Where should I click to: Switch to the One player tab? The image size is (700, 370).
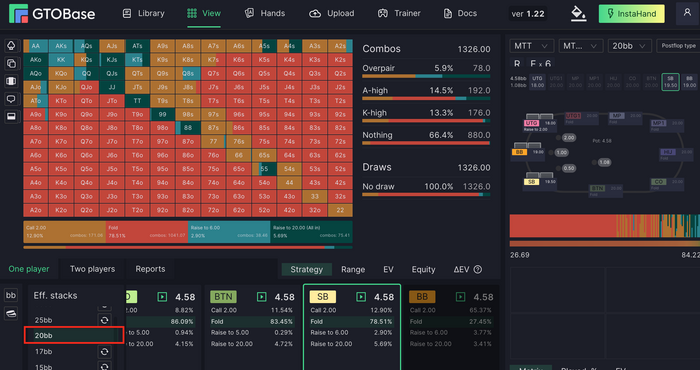29,269
